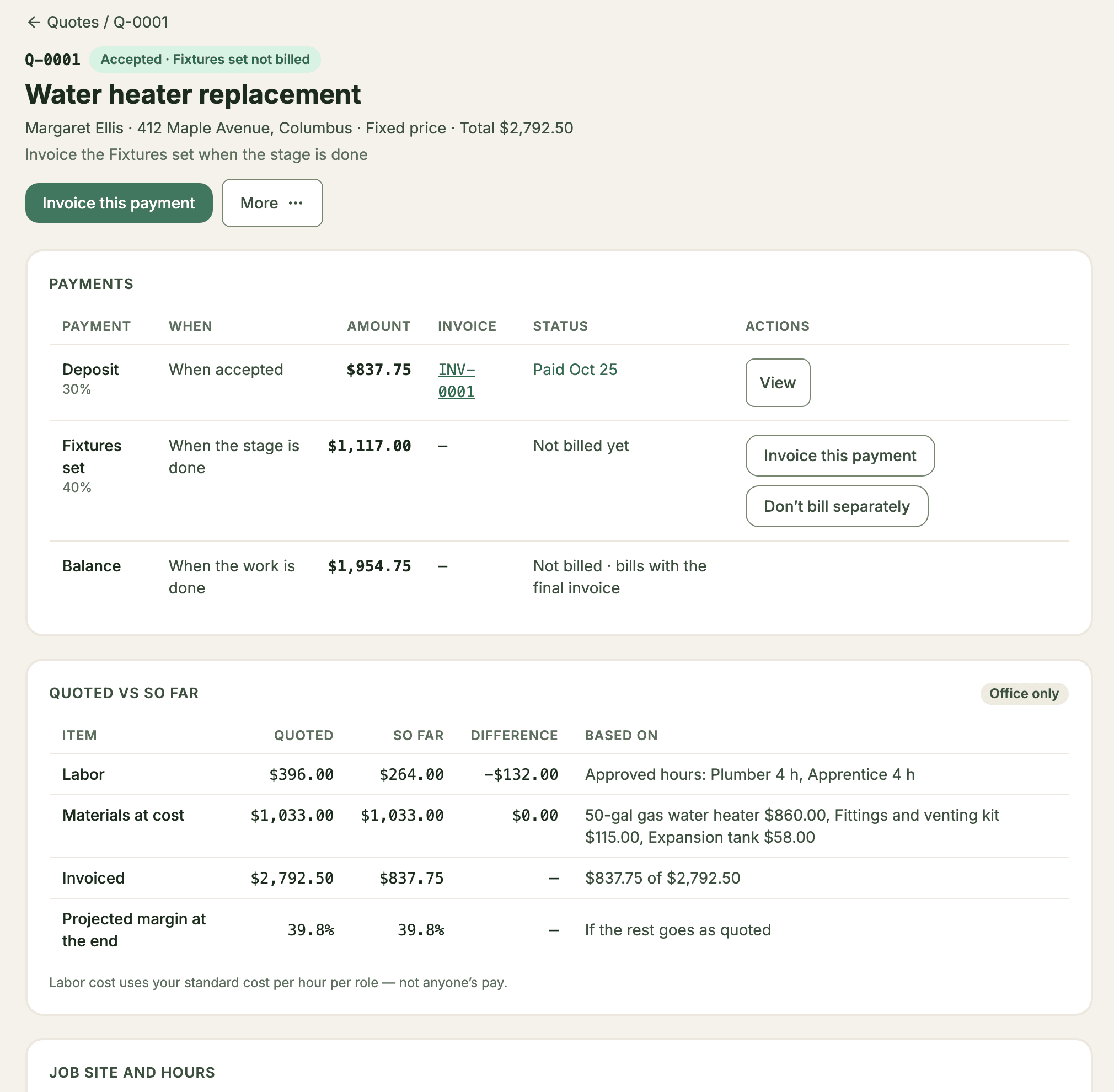Click View for the Deposit payment
The width and height of the screenshot is (1114, 1092).
click(x=778, y=383)
